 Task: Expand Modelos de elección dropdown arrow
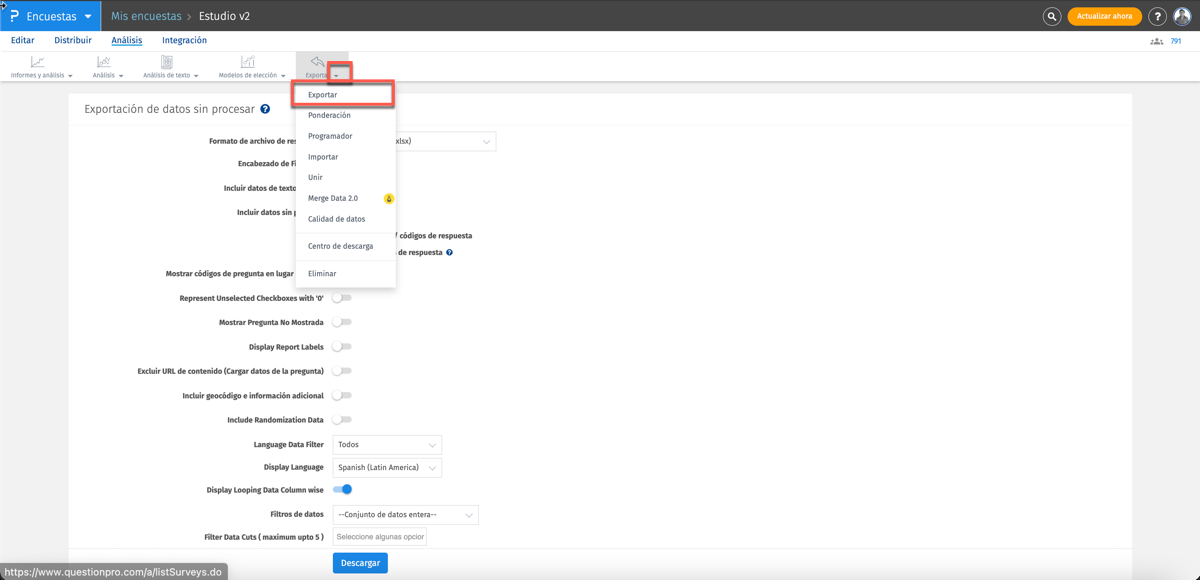(x=283, y=76)
